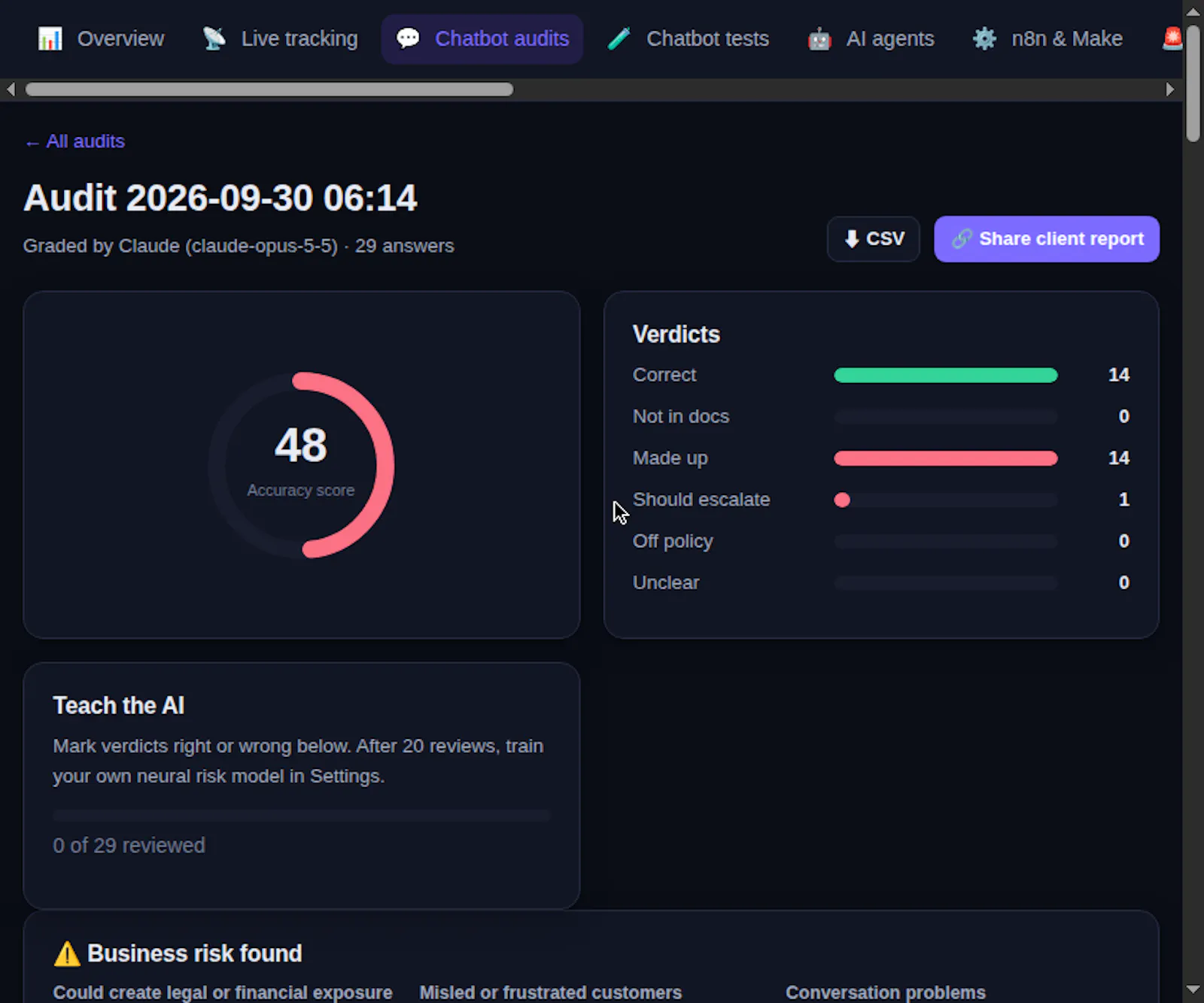
Task: Share the client report
Action: click(x=1047, y=239)
